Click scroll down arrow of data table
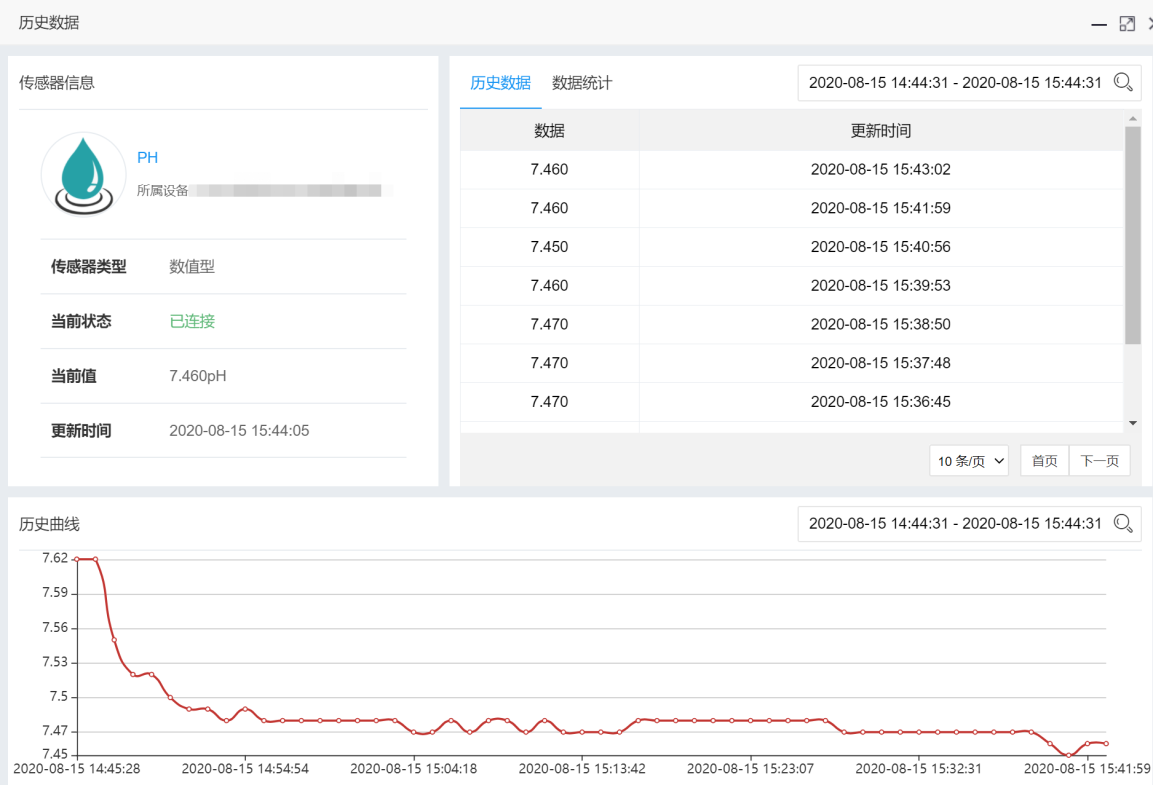The height and width of the screenshot is (785, 1153). pyautogui.click(x=1132, y=423)
